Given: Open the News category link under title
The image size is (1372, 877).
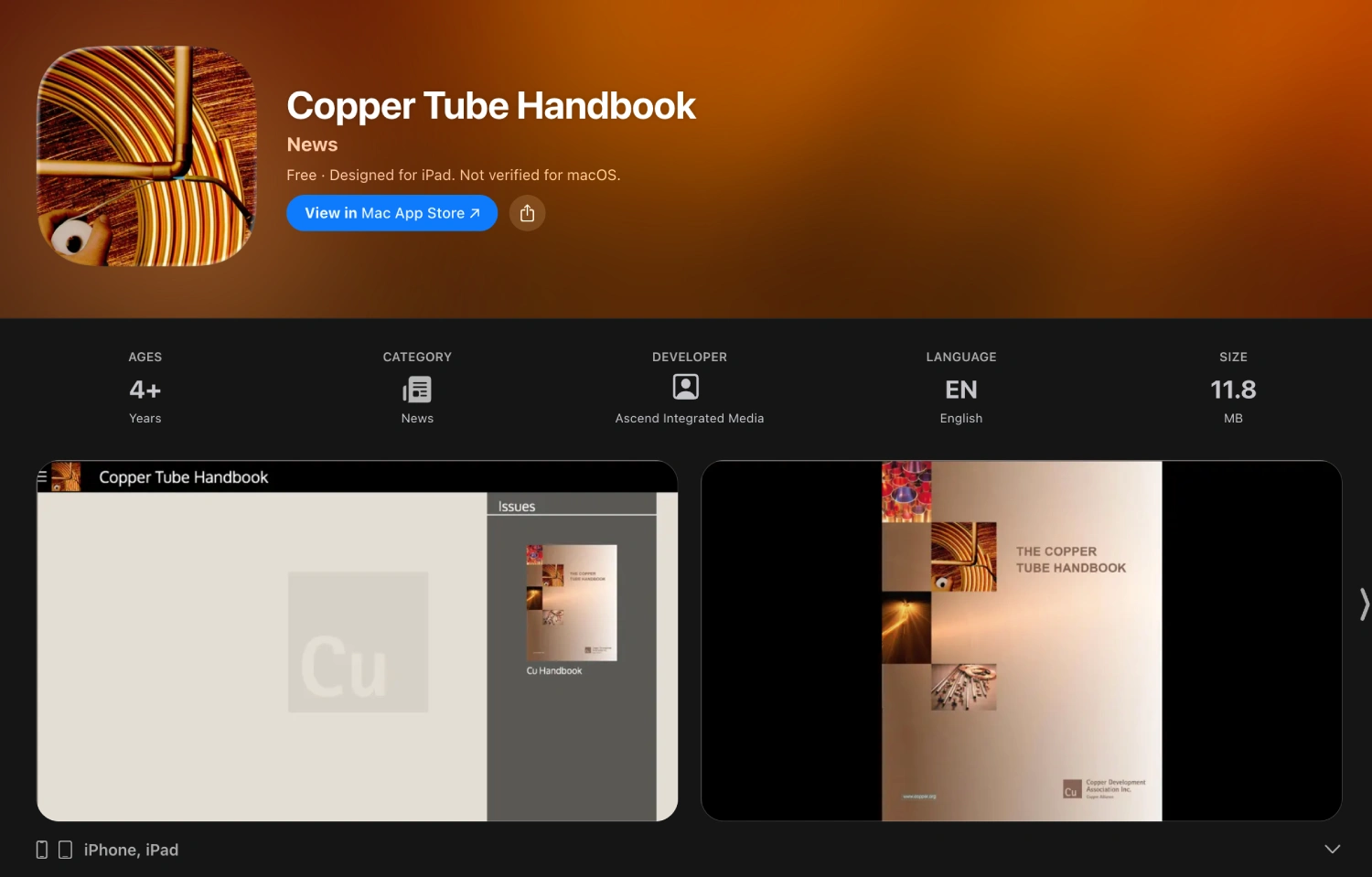Looking at the screenshot, I should (312, 144).
